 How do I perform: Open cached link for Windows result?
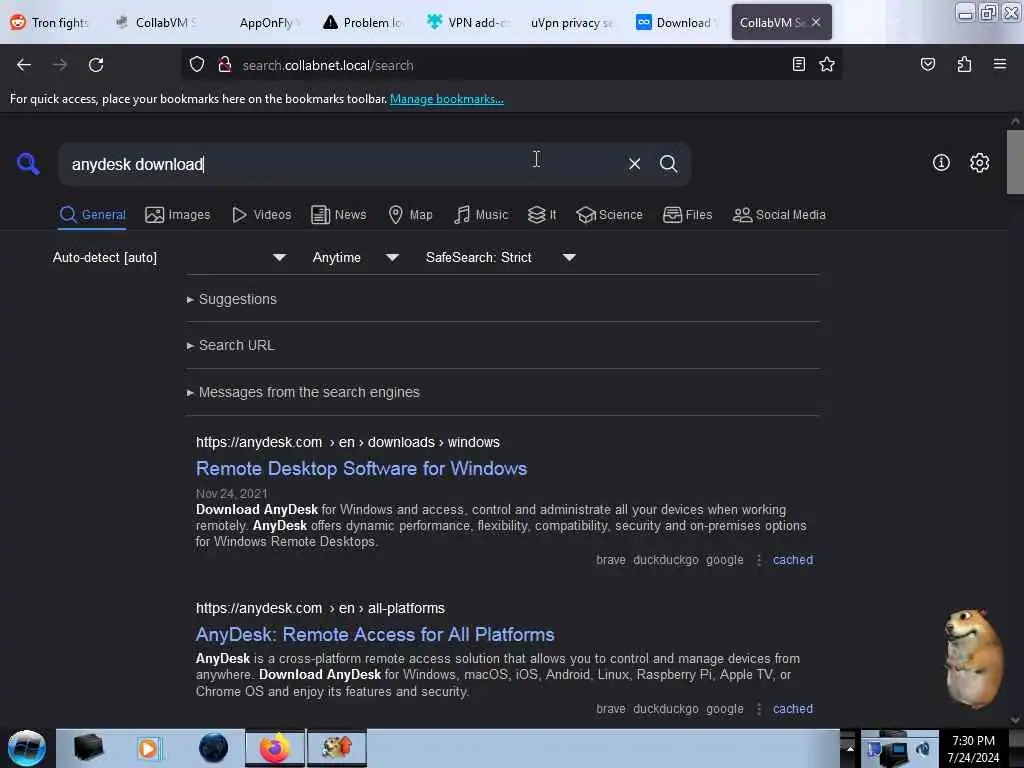click(793, 560)
